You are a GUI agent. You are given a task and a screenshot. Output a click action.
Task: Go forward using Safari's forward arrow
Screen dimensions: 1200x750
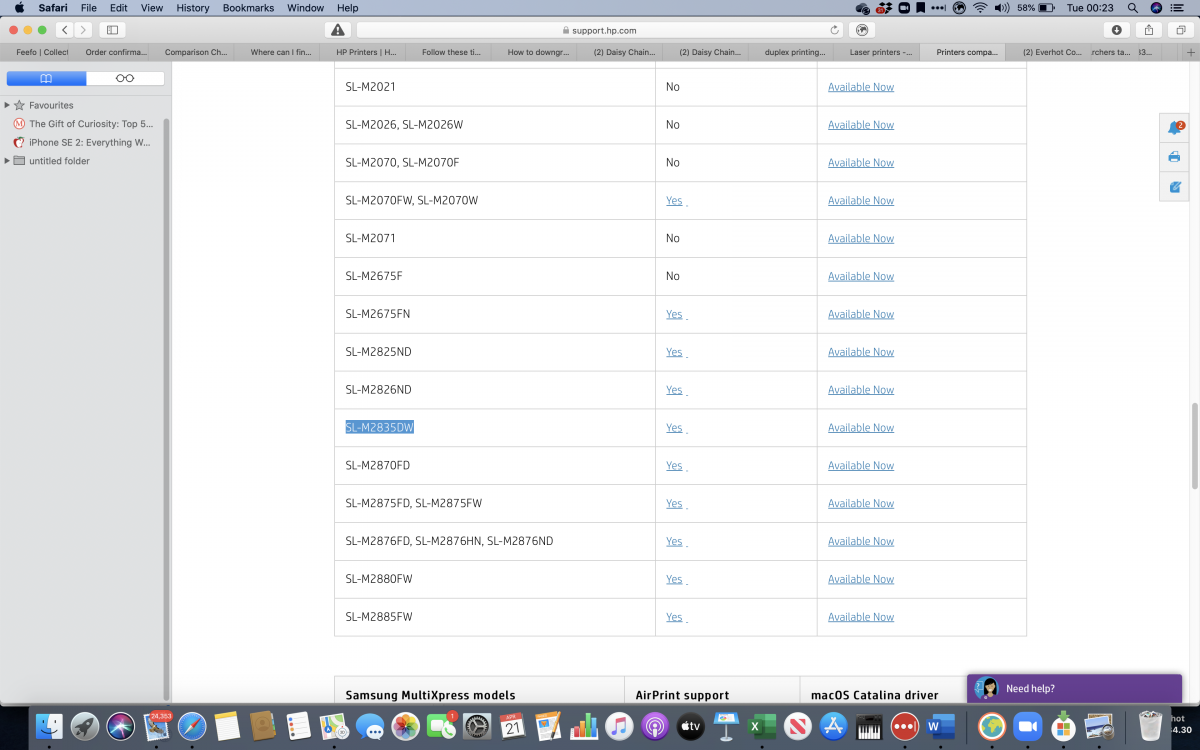84,30
